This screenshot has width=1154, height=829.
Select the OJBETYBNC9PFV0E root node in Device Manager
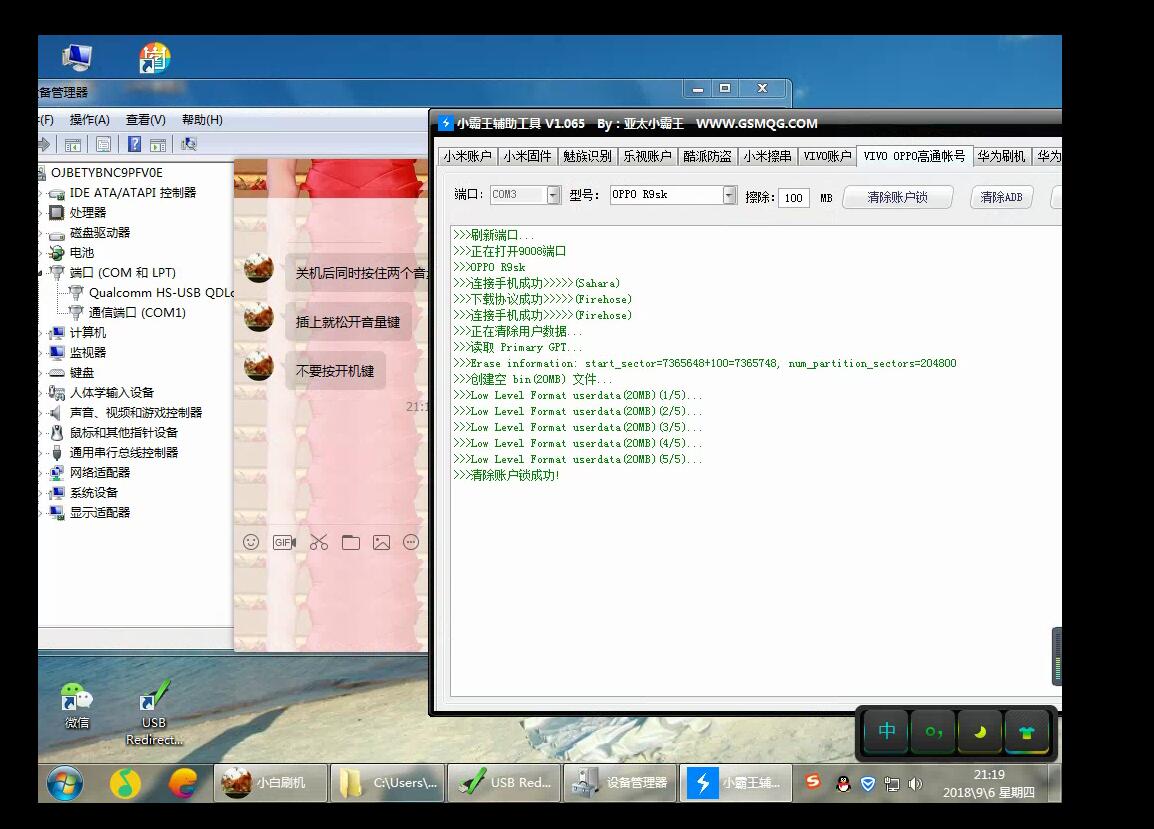coord(107,173)
